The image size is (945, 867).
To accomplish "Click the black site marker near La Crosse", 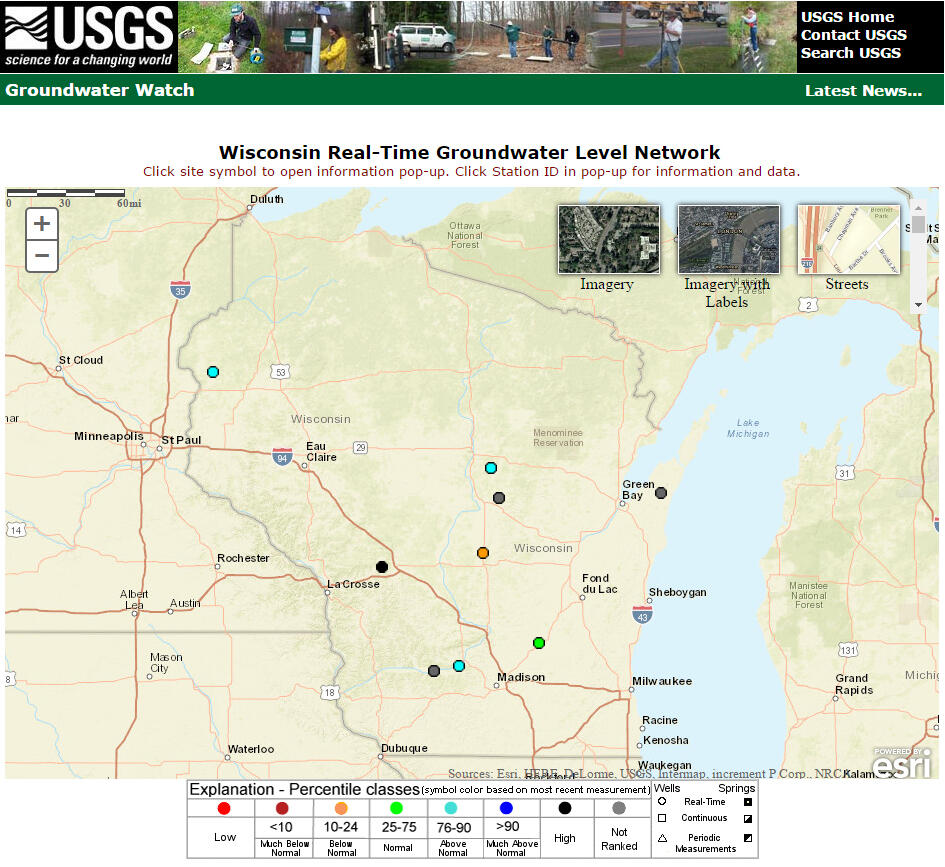I will point(381,566).
